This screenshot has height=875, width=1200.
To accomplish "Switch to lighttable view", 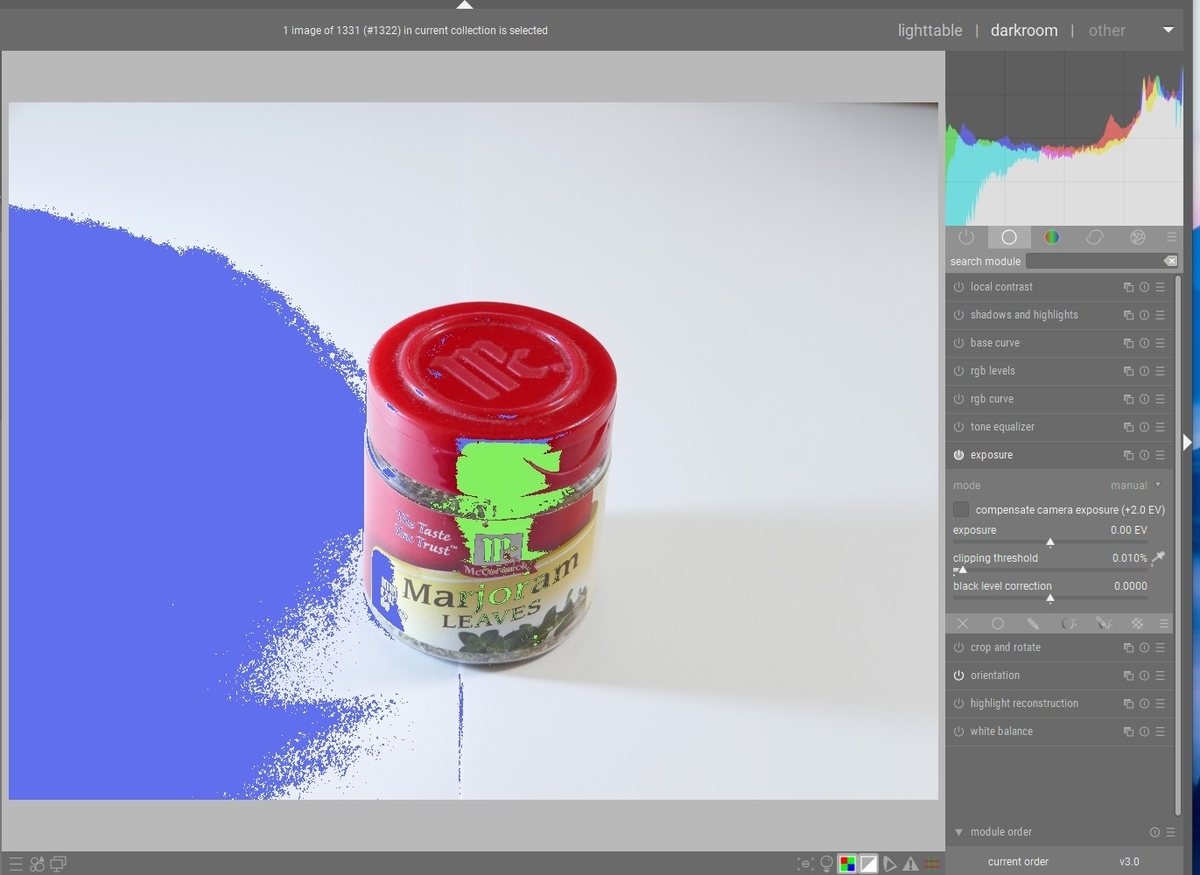I will [x=930, y=30].
